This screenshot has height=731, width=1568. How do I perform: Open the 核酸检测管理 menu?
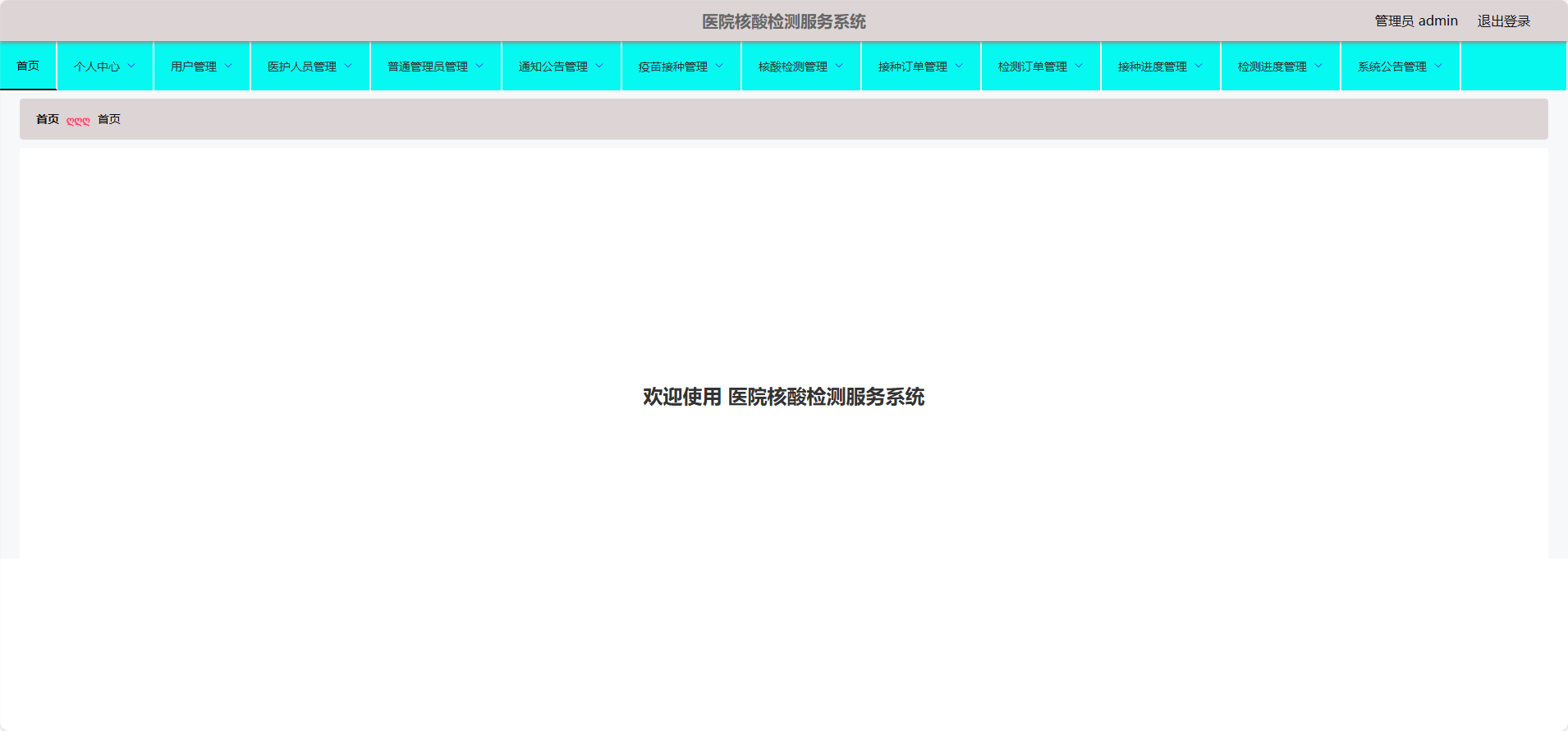(x=801, y=67)
